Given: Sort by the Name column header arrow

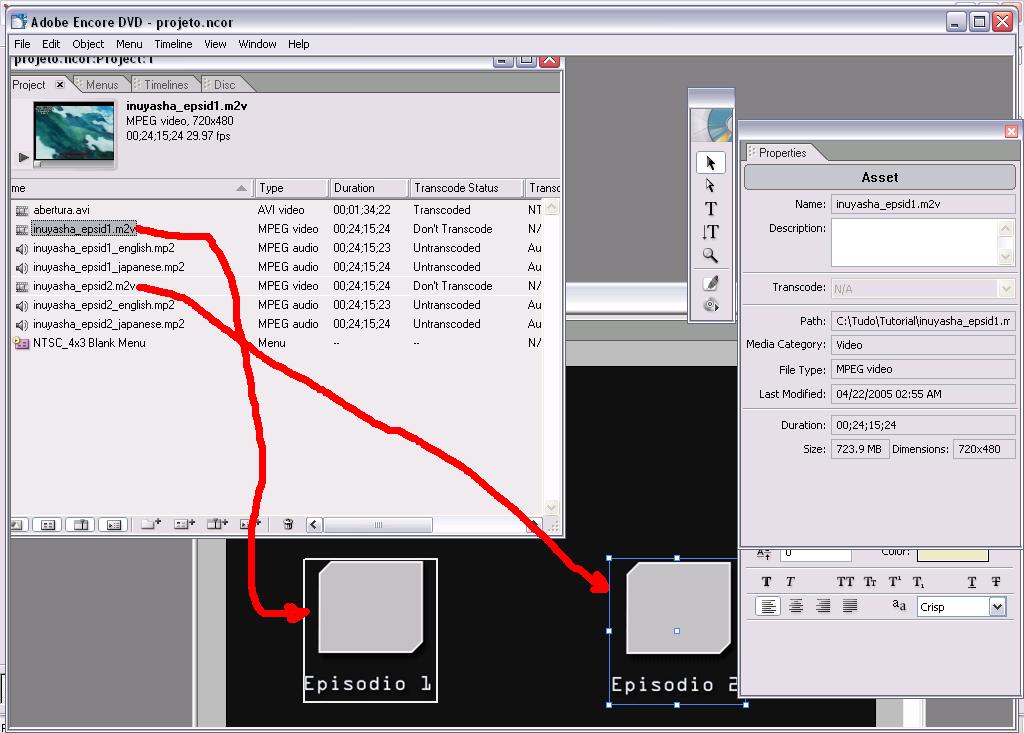Looking at the screenshot, I should [241, 188].
